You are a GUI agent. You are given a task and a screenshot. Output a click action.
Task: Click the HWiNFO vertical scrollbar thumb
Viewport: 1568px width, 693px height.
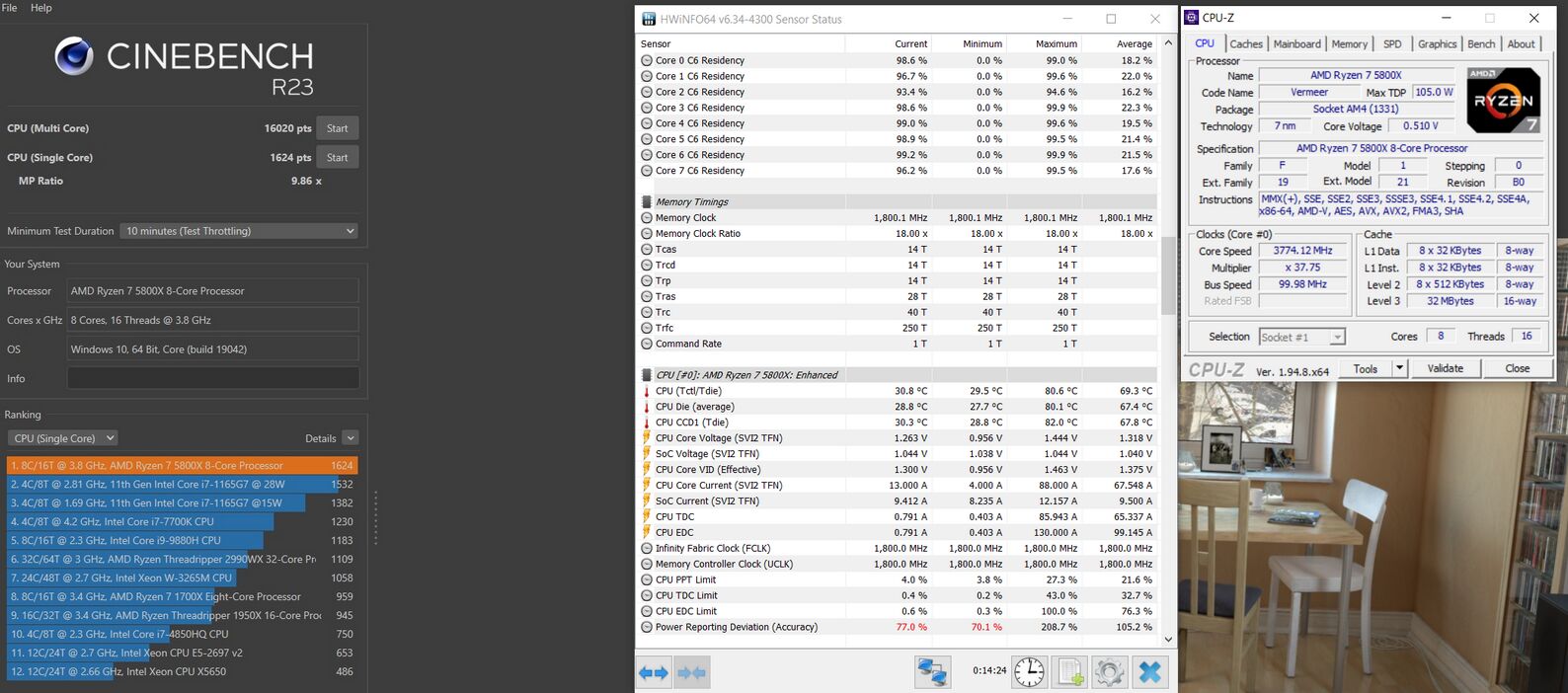[x=1169, y=274]
